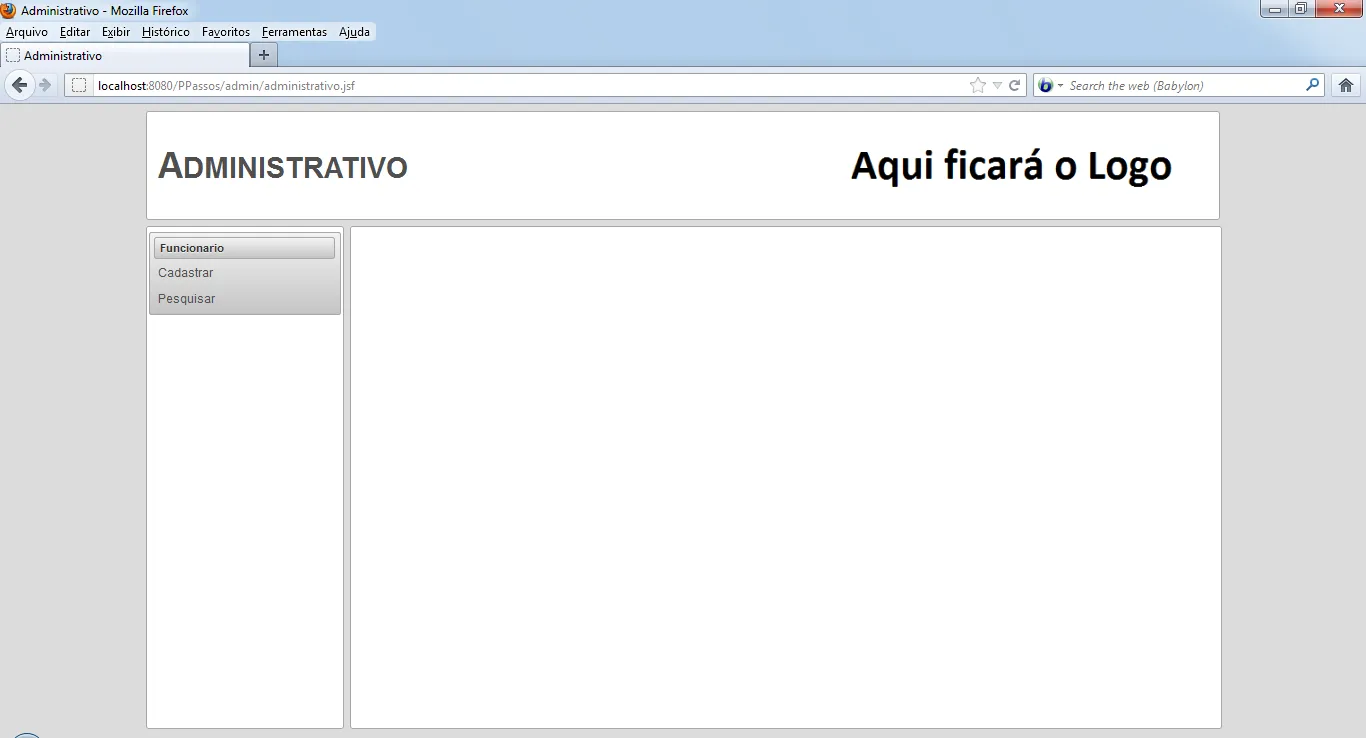Open the Ferramentas menu

[294, 32]
